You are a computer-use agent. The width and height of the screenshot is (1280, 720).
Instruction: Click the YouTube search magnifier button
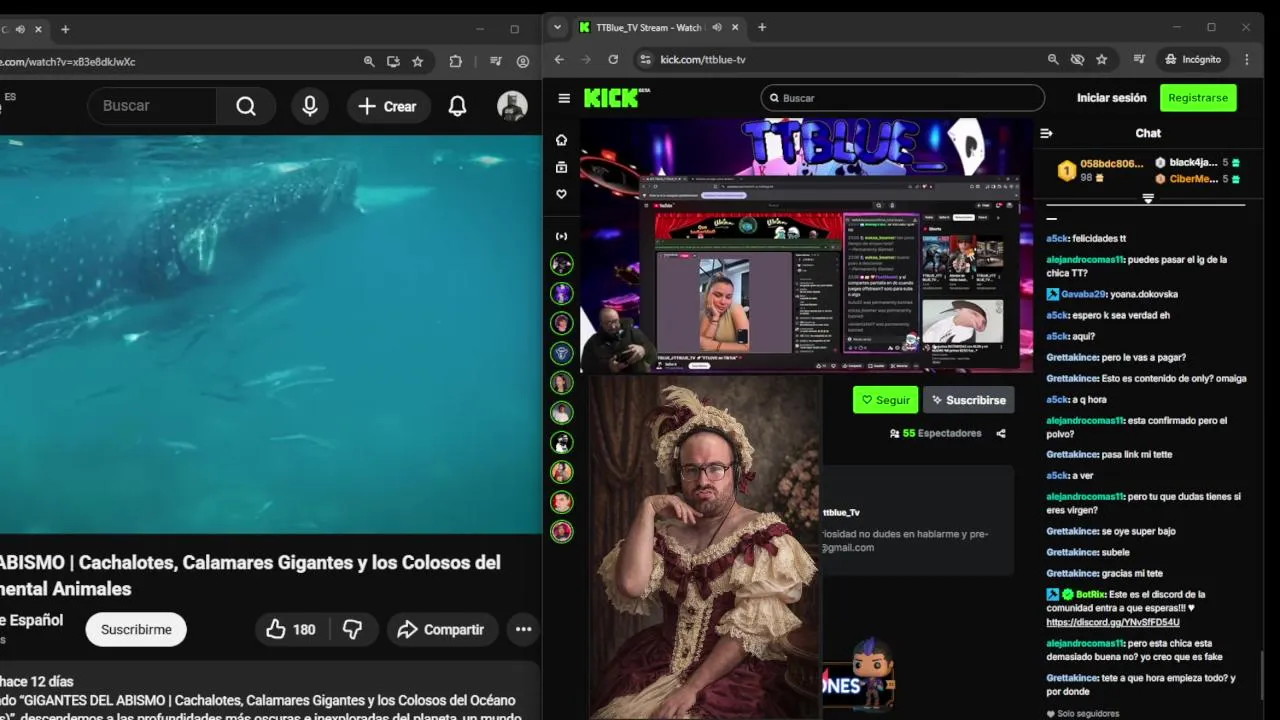(246, 106)
